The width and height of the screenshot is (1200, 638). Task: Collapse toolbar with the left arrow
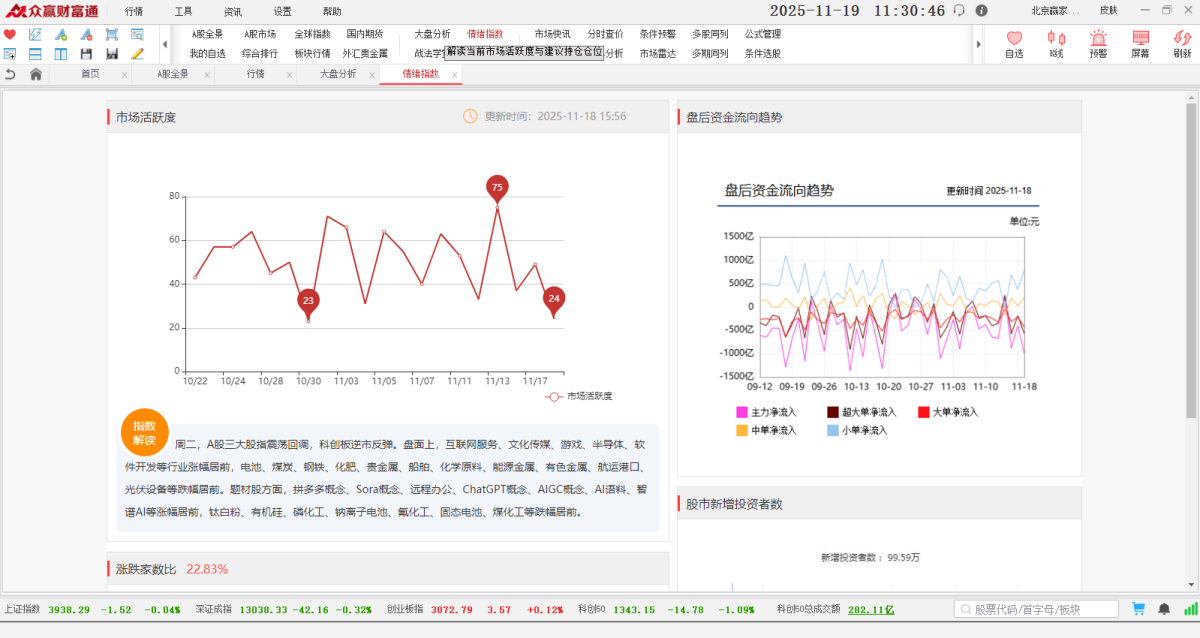165,44
